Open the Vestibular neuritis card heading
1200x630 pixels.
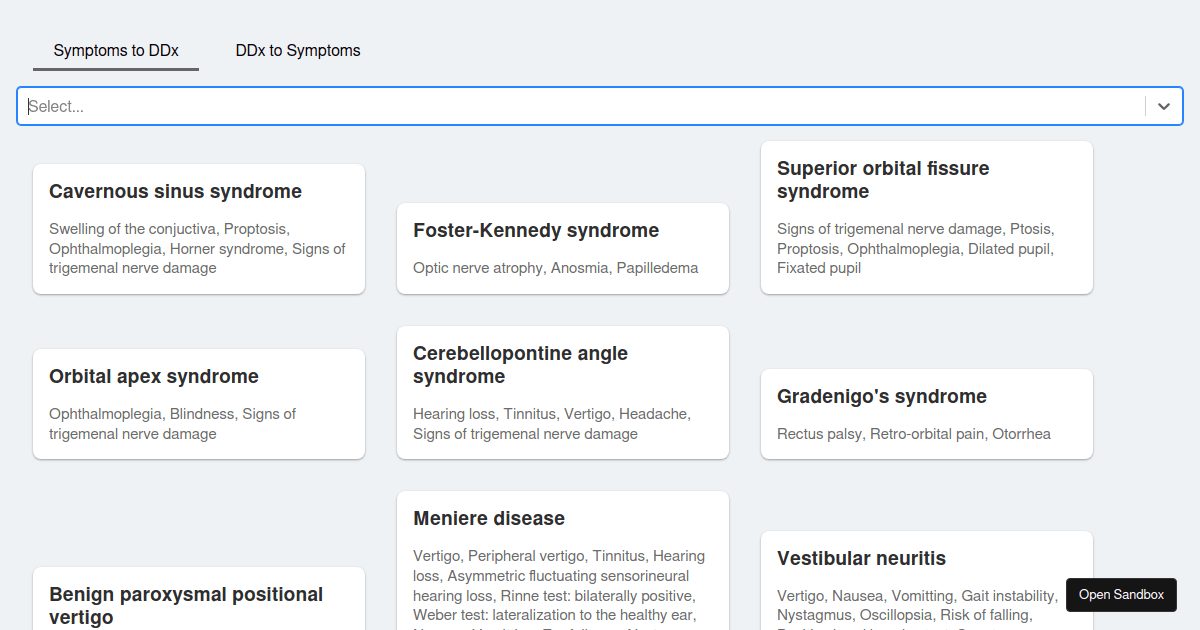click(861, 558)
